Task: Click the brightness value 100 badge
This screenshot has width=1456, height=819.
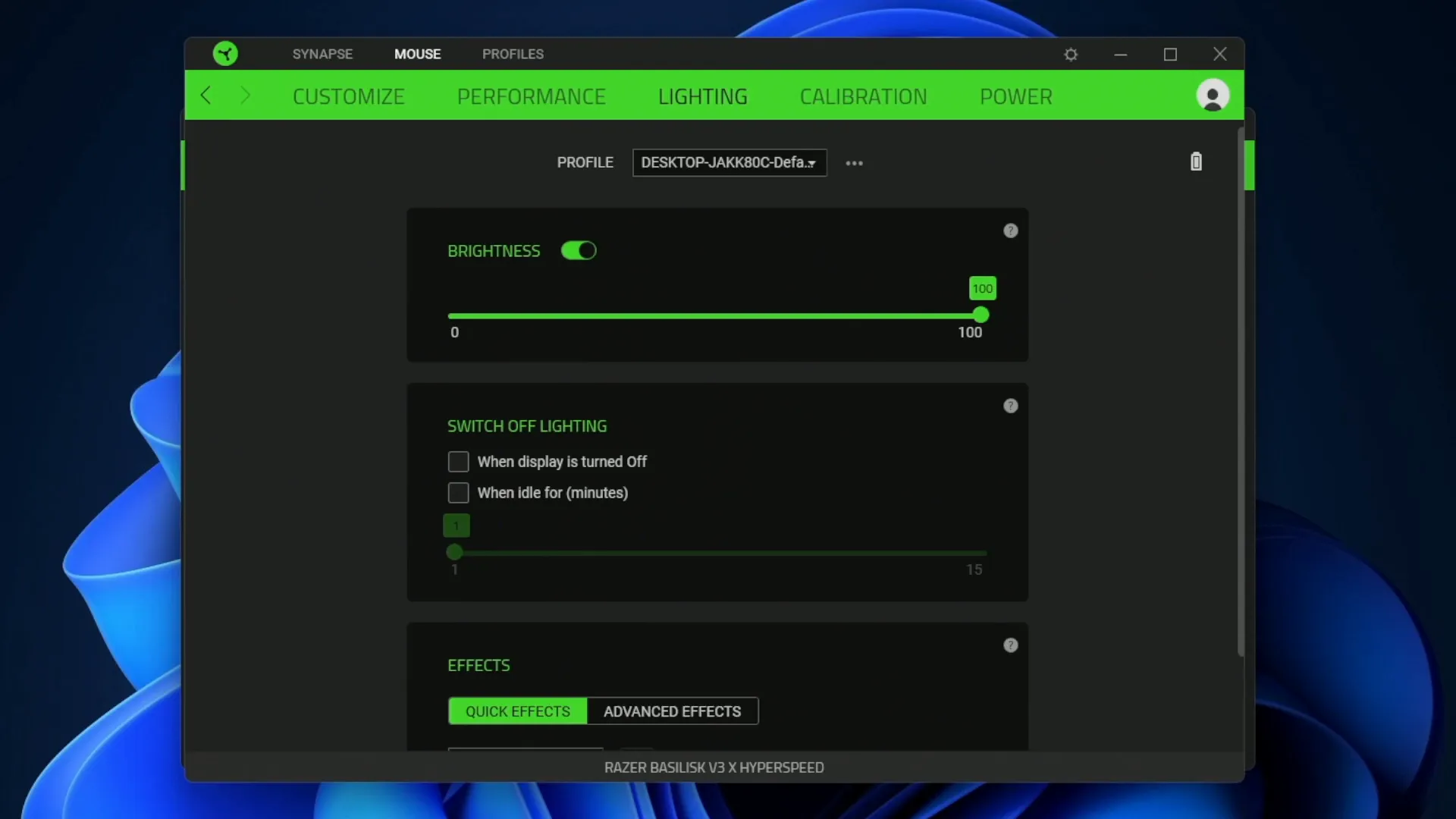Action: pyautogui.click(x=983, y=288)
